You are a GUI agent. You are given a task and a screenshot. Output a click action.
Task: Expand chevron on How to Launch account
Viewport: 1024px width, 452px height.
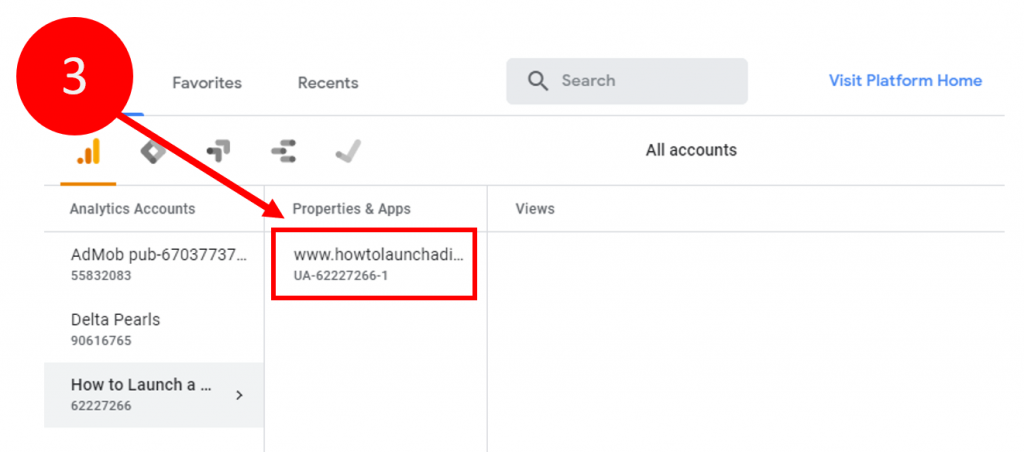pyautogui.click(x=240, y=395)
